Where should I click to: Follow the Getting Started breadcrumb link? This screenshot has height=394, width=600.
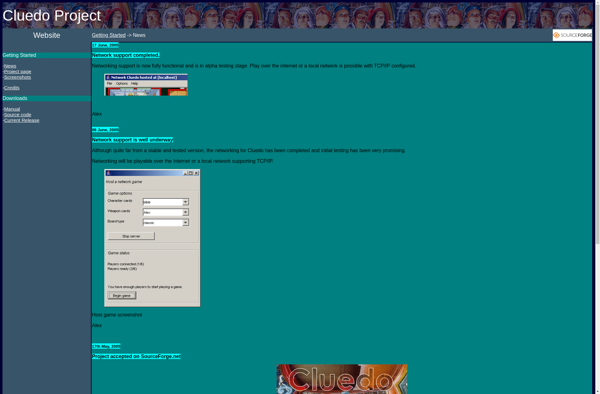(109, 35)
